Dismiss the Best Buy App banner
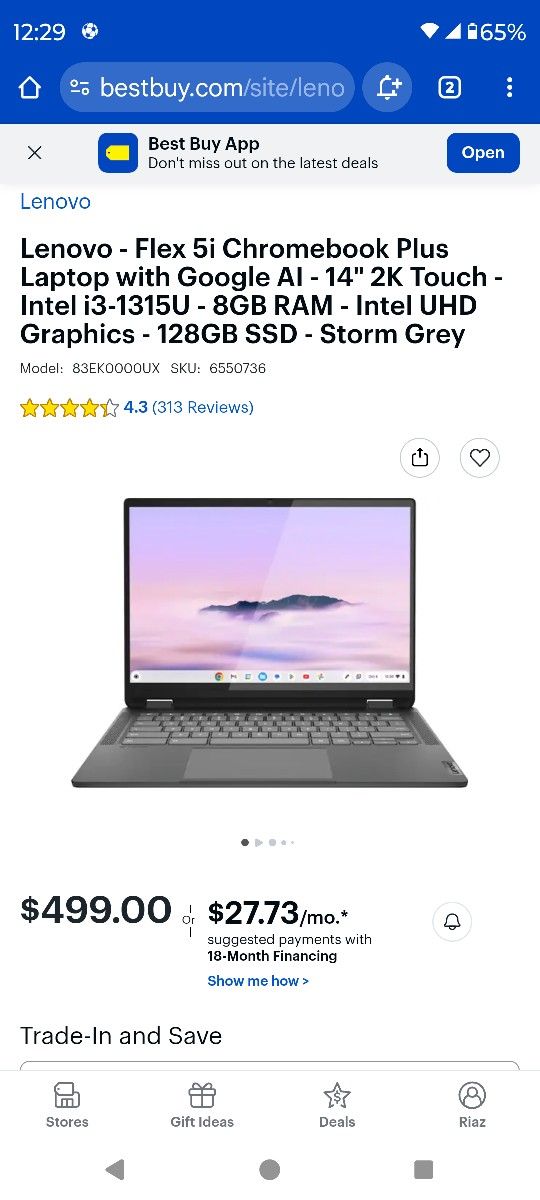The width and height of the screenshot is (540, 1200). pyautogui.click(x=35, y=153)
